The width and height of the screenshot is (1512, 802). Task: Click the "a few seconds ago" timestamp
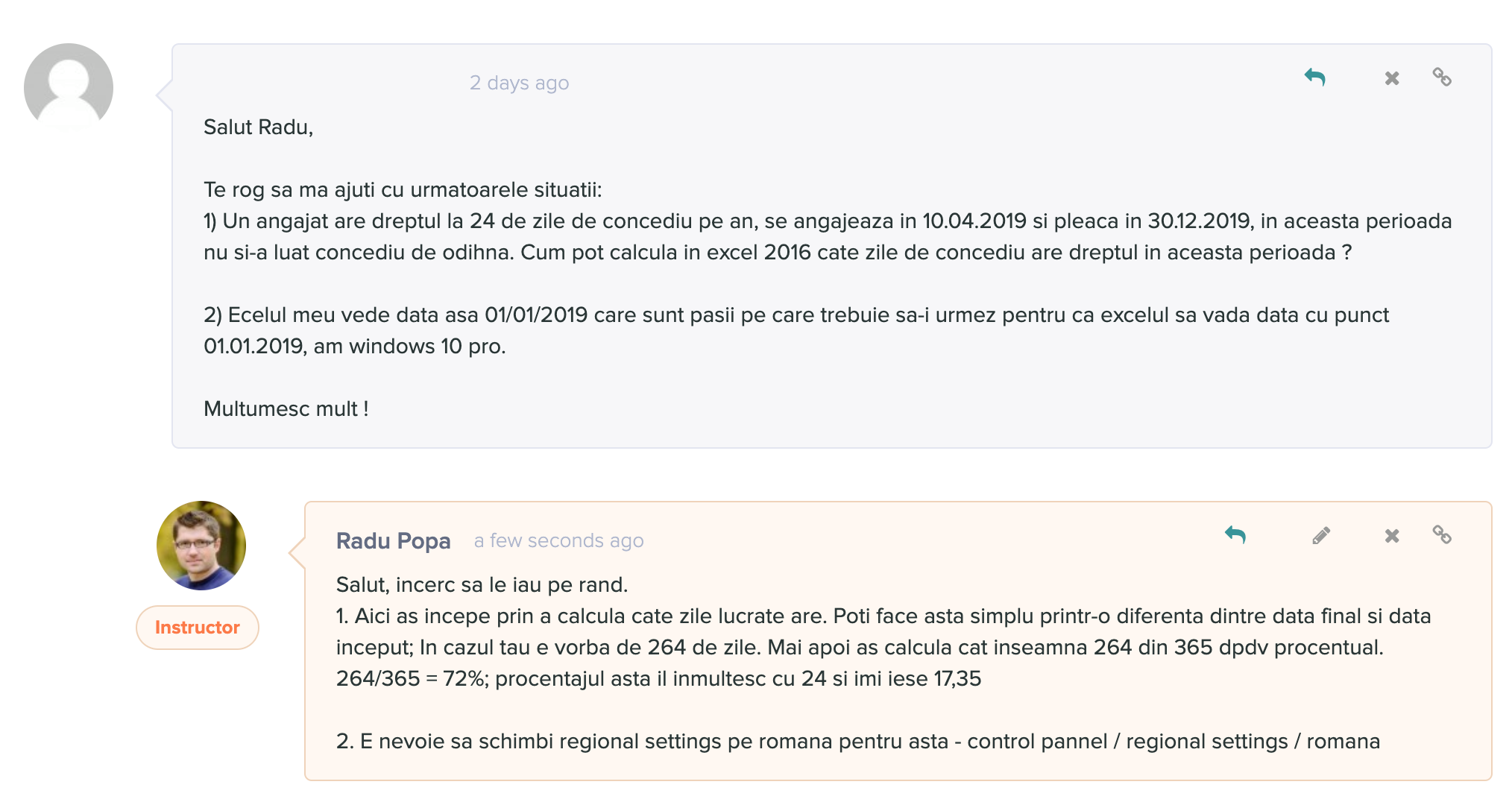[x=559, y=540]
